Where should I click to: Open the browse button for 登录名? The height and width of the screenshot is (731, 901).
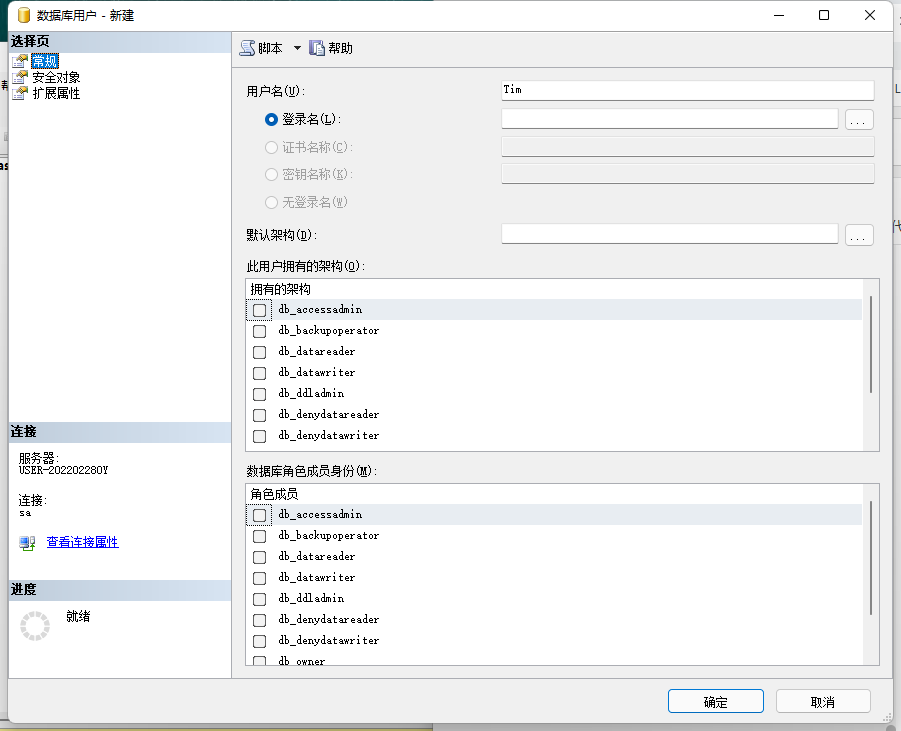[x=859, y=120]
